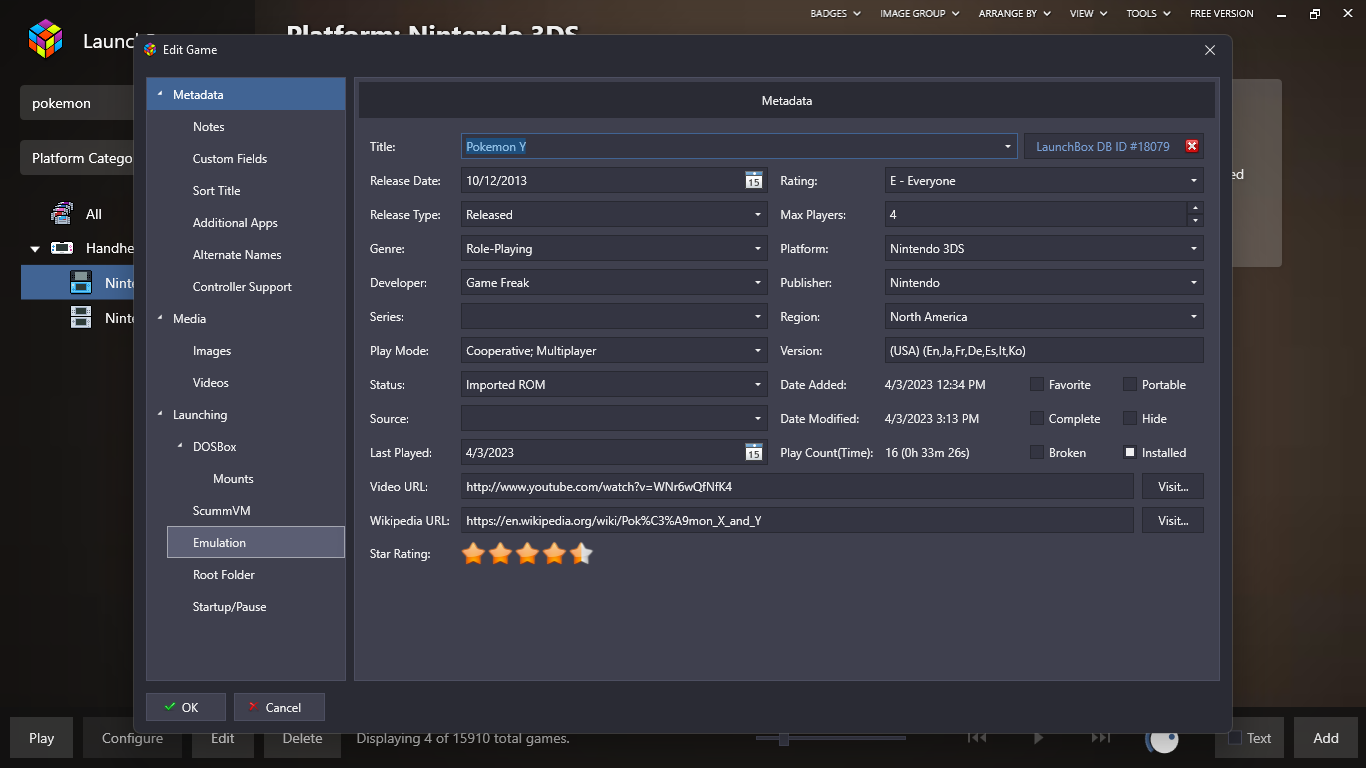Click the round volume knob in bottom bar
Image resolution: width=1366 pixels, height=768 pixels.
click(x=1162, y=739)
